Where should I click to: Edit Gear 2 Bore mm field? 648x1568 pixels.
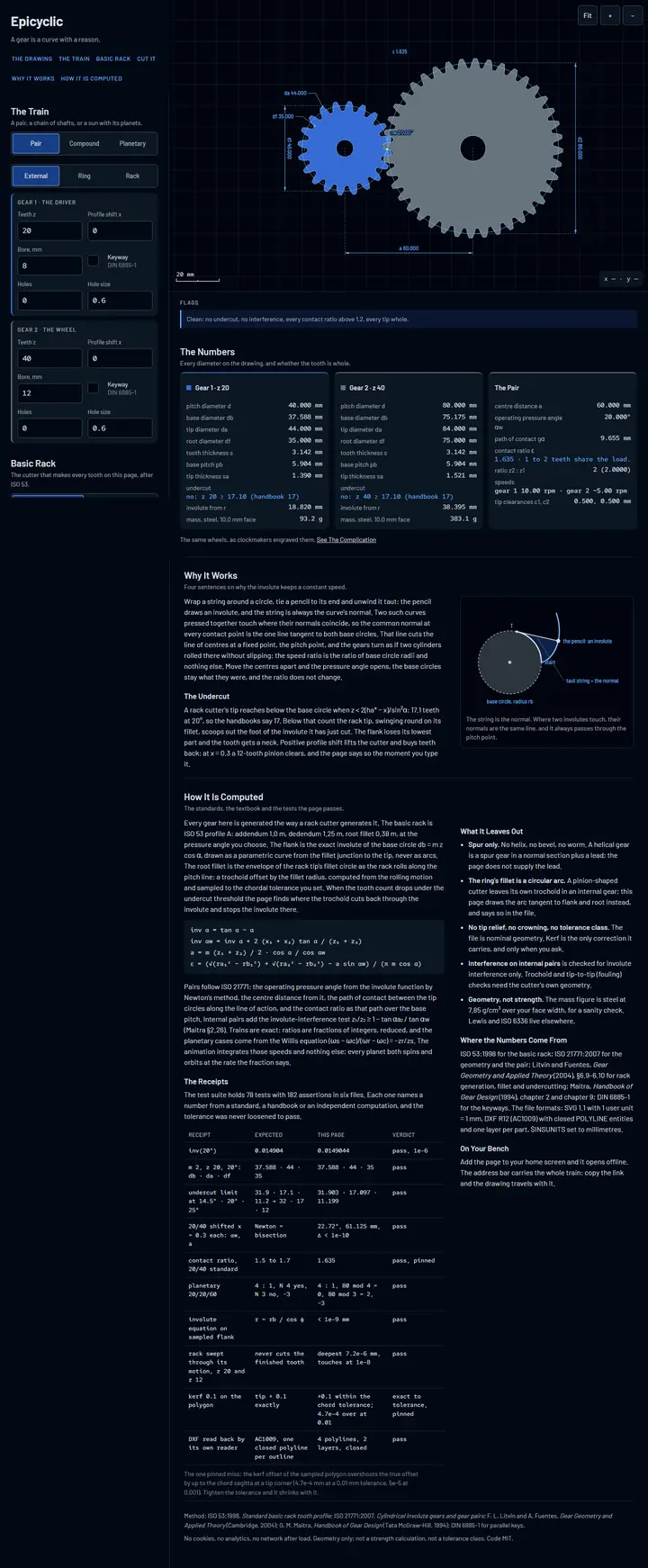pyautogui.click(x=49, y=393)
